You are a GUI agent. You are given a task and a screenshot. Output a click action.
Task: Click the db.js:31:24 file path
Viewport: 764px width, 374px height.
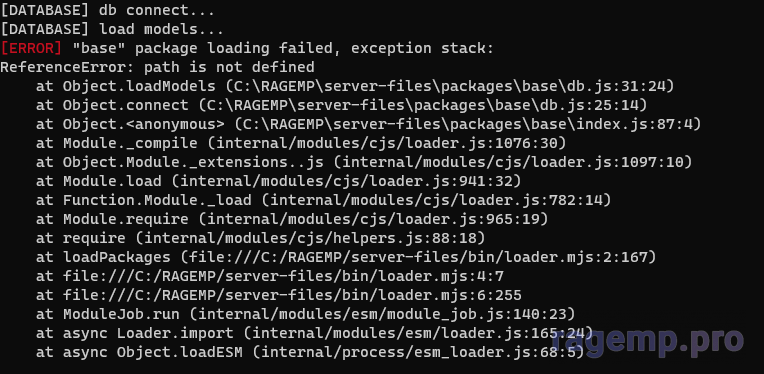450,86
